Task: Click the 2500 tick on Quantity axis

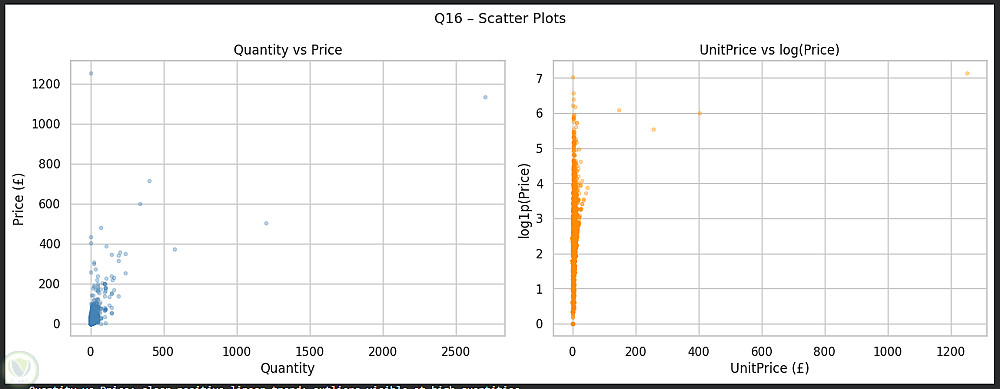Action: (456, 349)
